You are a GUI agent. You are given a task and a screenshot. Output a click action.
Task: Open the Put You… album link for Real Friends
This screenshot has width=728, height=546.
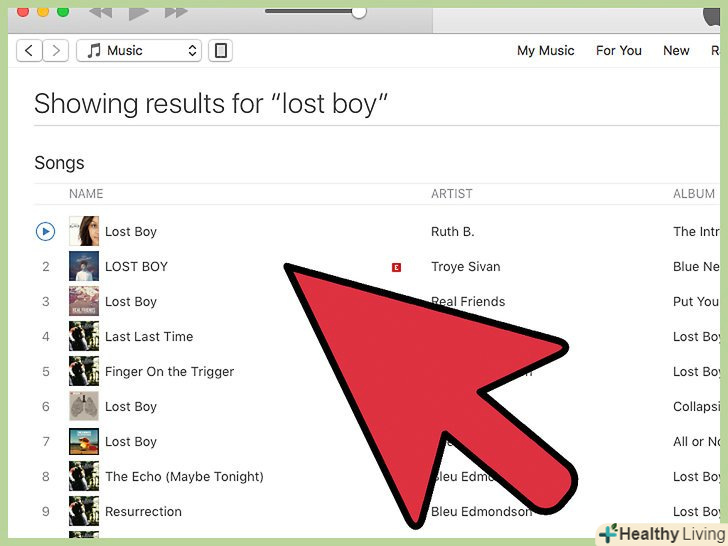pos(696,302)
